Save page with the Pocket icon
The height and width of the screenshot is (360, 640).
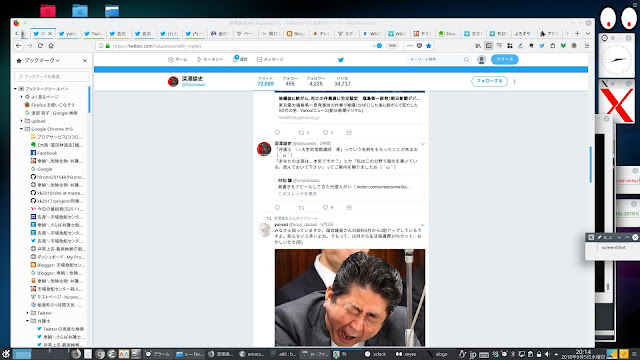419,46
